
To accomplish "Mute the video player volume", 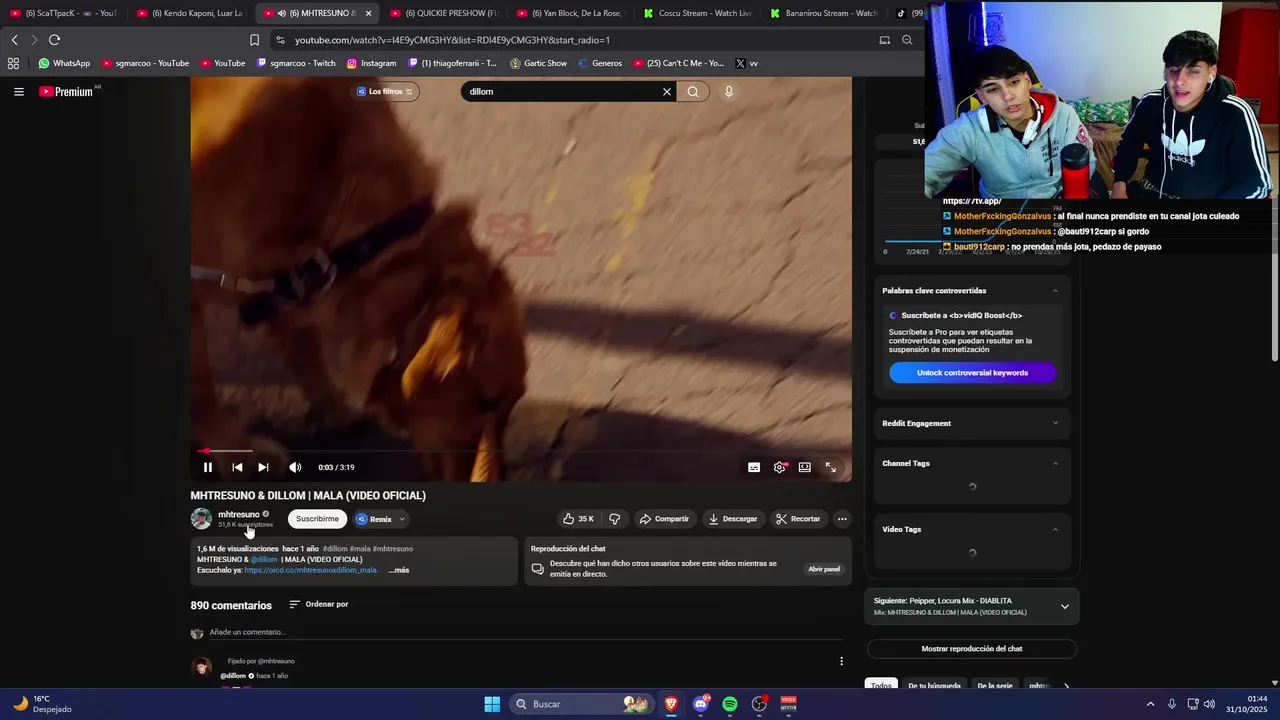I will [x=295, y=467].
